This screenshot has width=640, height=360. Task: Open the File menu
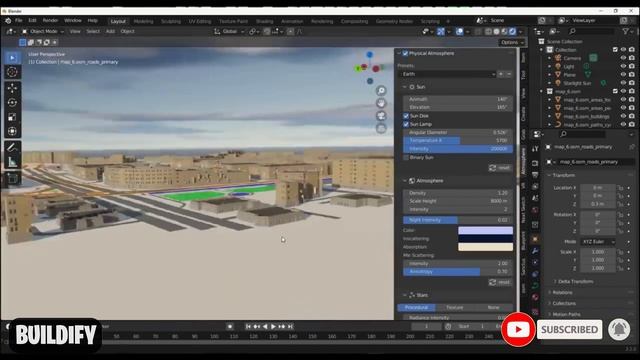(x=19, y=20)
